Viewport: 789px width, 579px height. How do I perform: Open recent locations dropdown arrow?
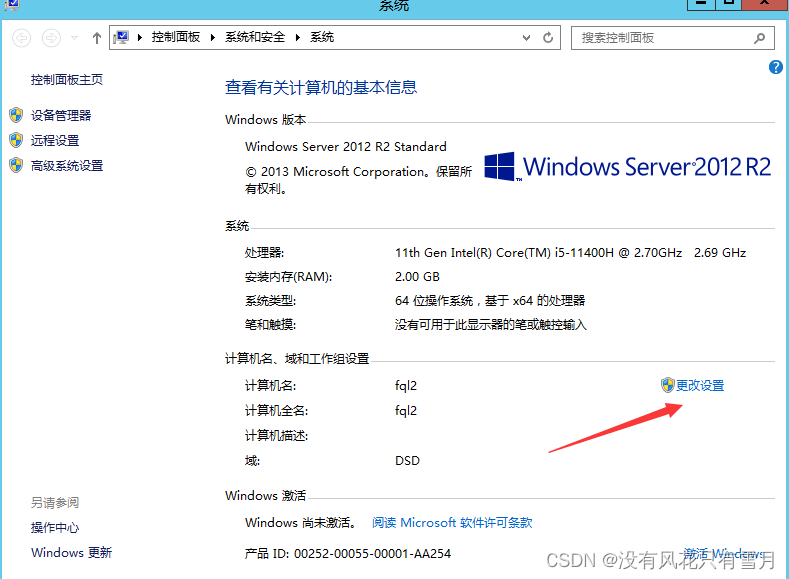click(74, 38)
